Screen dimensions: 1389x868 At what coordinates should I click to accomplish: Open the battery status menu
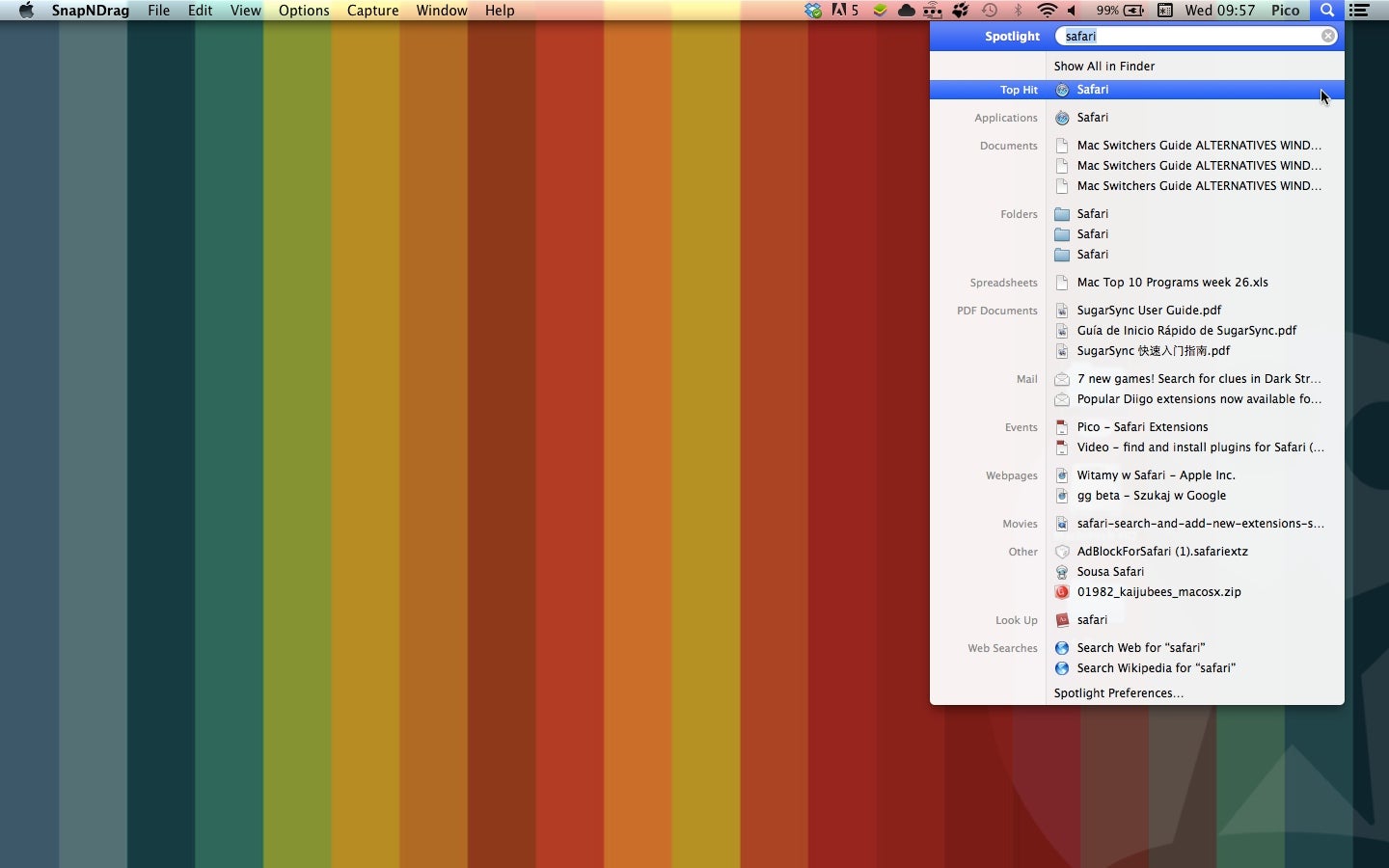tap(1122, 11)
